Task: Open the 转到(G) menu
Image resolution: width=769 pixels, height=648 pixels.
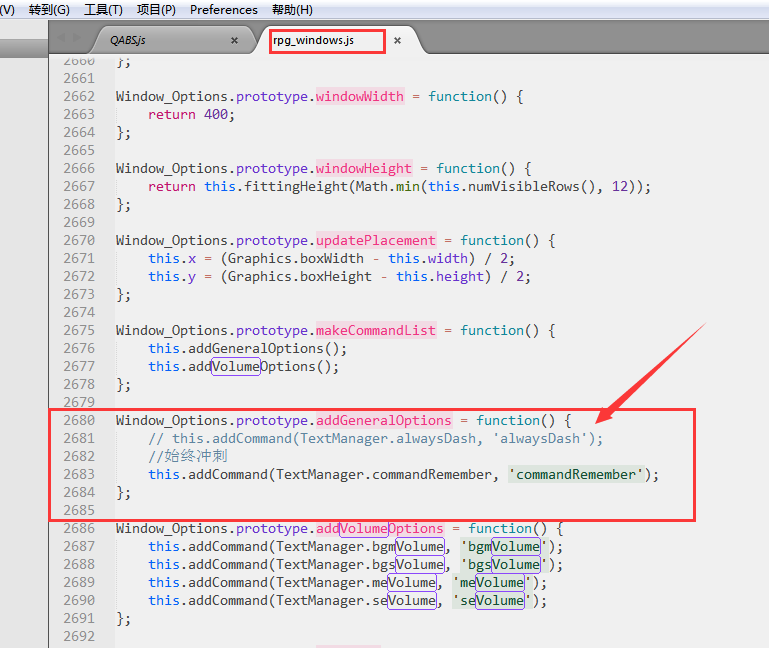Action: [x=49, y=10]
